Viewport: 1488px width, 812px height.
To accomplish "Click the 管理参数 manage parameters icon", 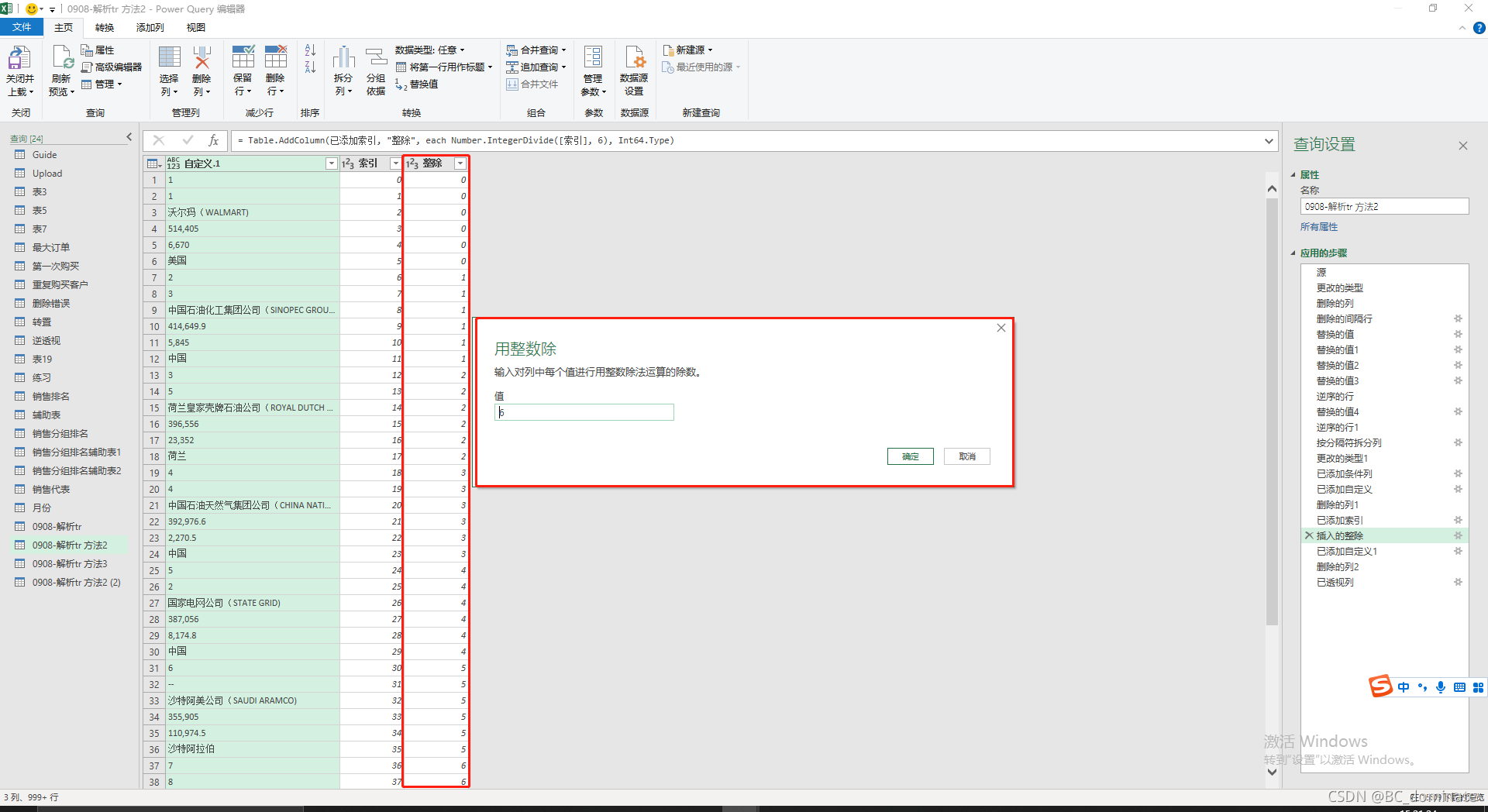I will [593, 58].
